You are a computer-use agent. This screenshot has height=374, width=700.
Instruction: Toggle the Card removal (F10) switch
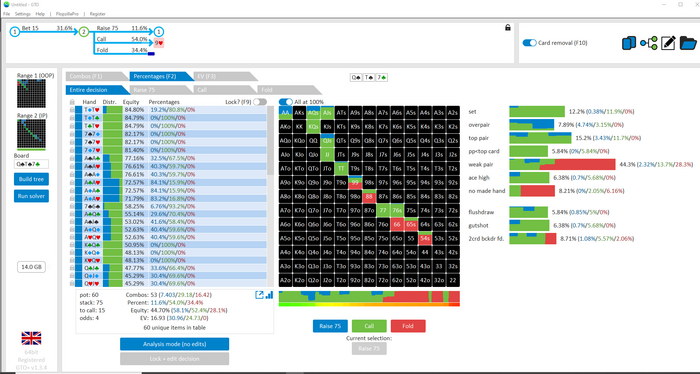click(x=529, y=43)
